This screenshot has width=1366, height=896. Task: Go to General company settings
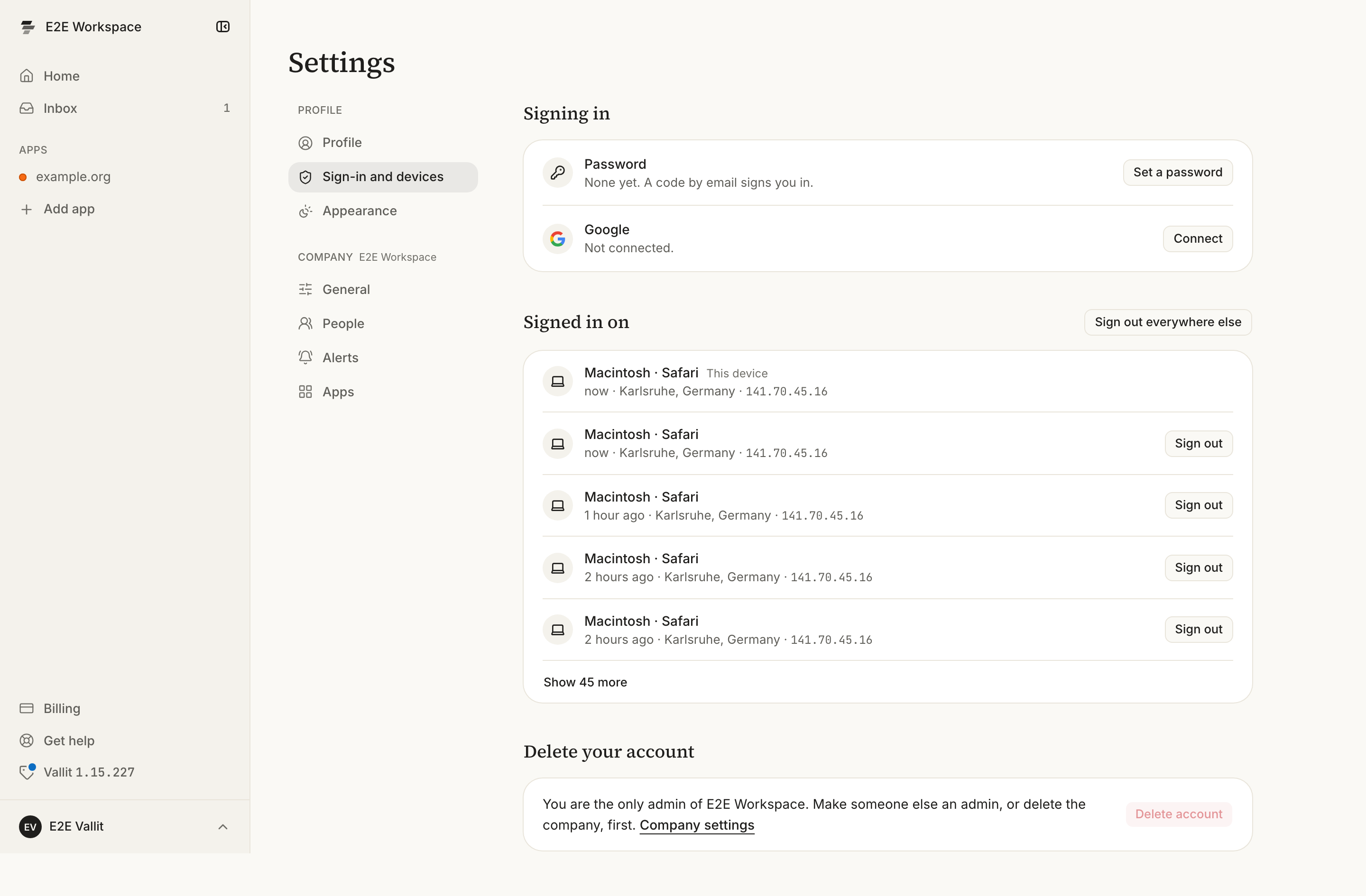tap(383, 289)
